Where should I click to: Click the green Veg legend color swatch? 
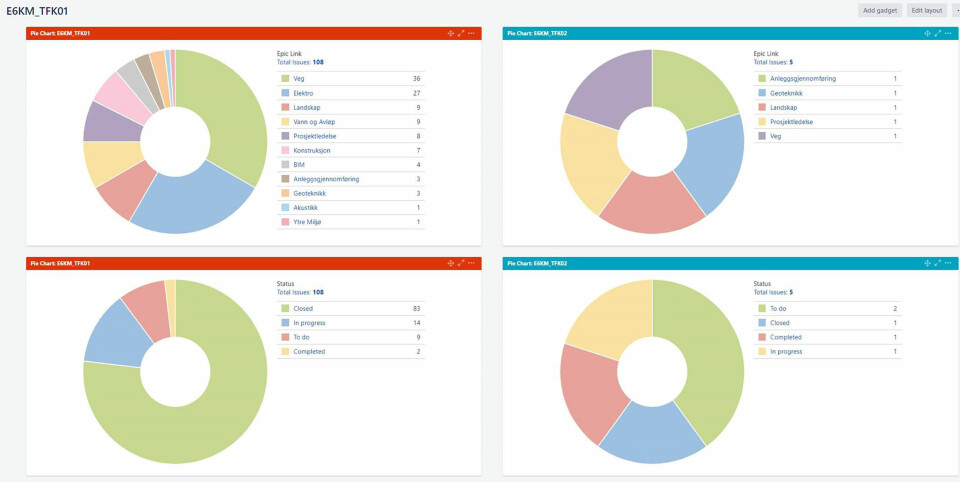tap(285, 78)
